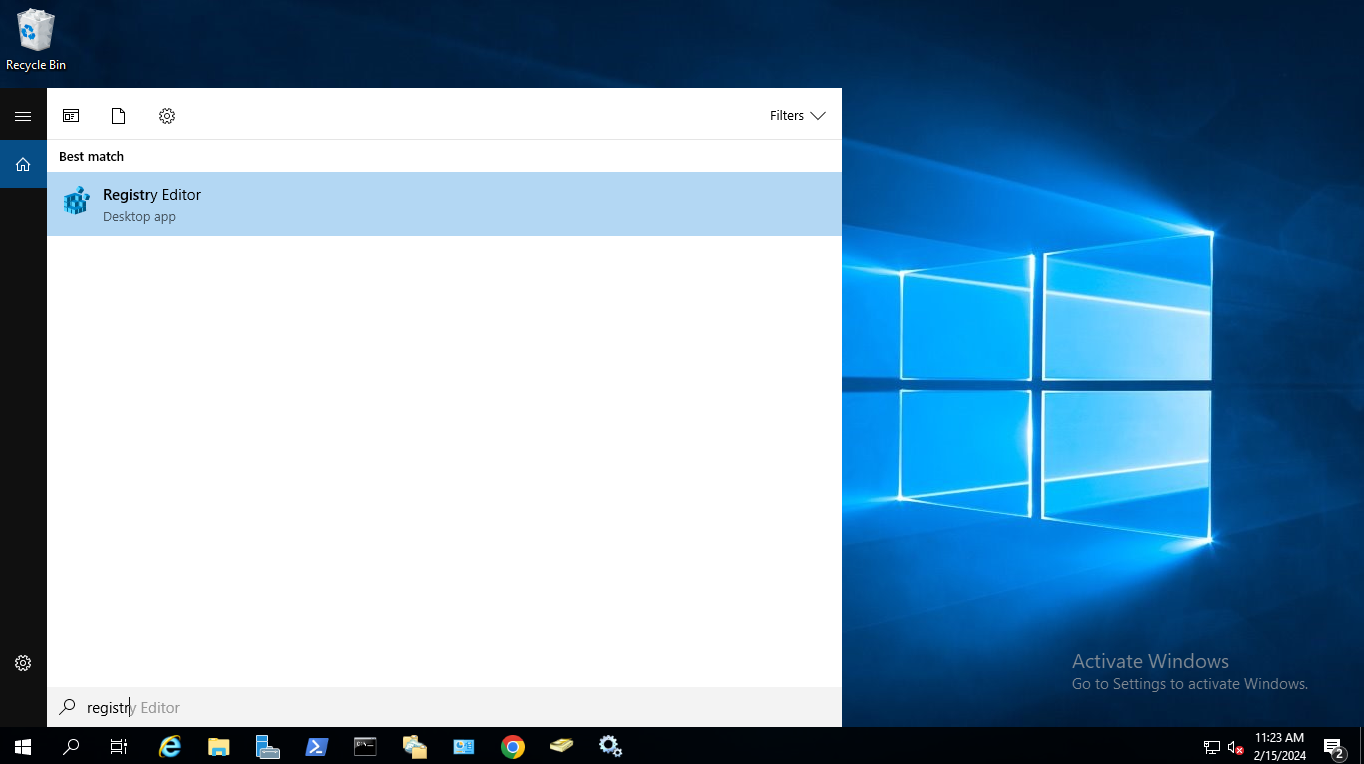Screen dimensions: 1364x764
Task: Launch Internet Explorer from taskbar
Action: [170, 746]
